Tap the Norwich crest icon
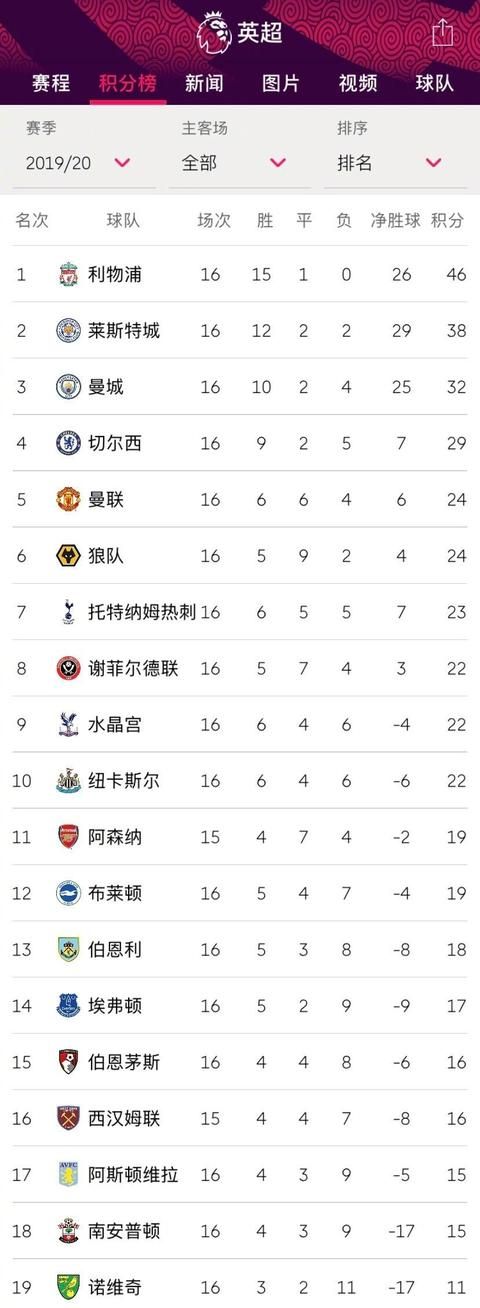Viewport: 480px width, 1308px height. point(68,1286)
